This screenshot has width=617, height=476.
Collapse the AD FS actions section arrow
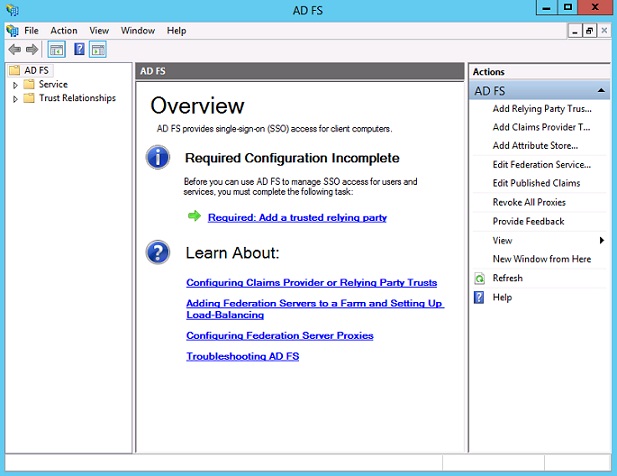601,90
